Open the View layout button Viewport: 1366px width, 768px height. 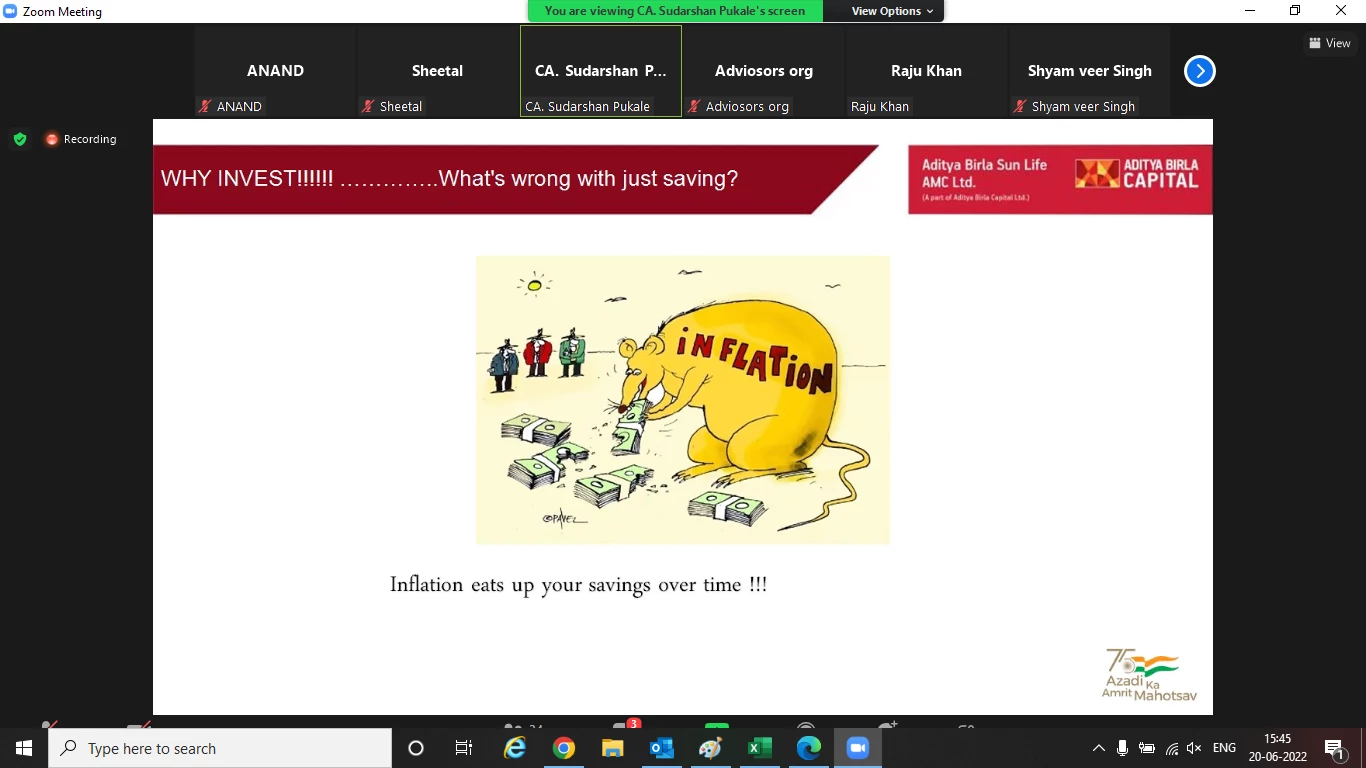[1330, 43]
